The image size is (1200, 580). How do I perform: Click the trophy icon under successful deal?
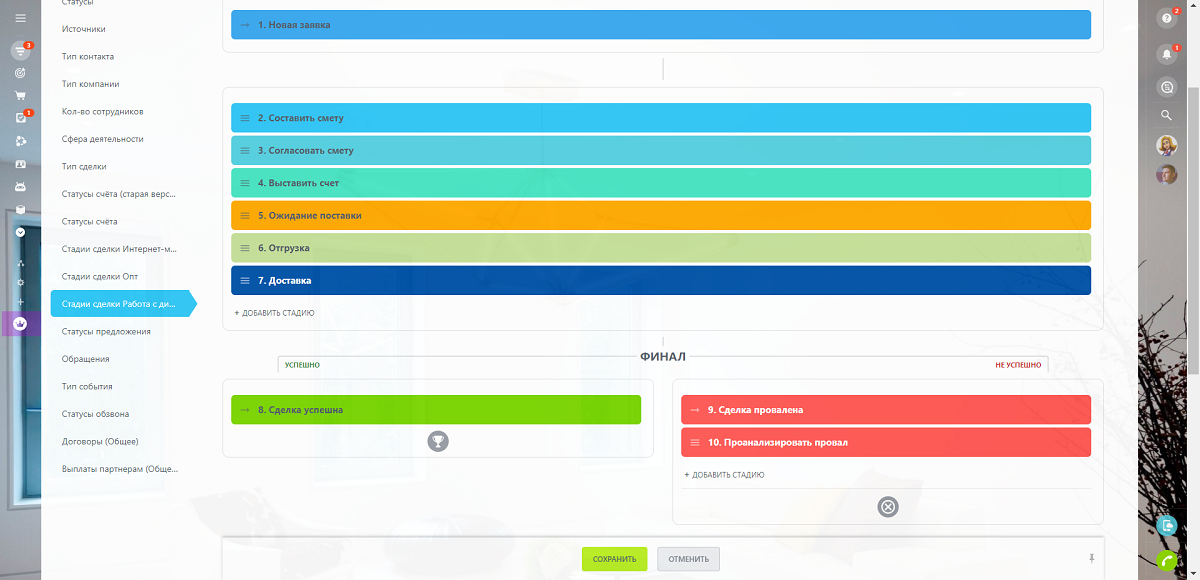click(x=437, y=440)
